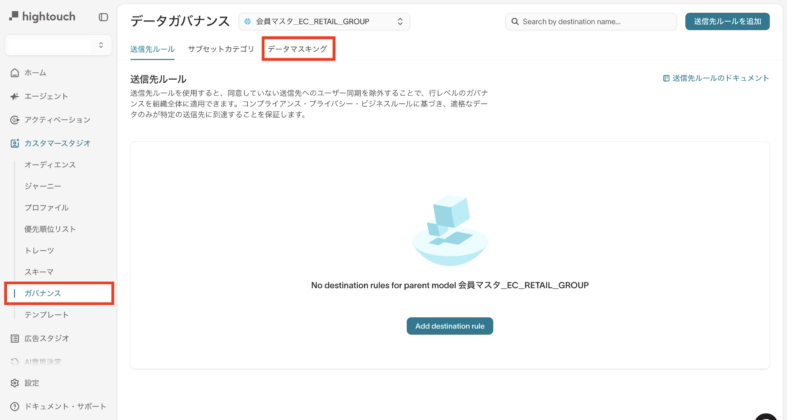The height and width of the screenshot is (420, 787).
Task: Click the アクティベーション icon
Action: pos(15,120)
